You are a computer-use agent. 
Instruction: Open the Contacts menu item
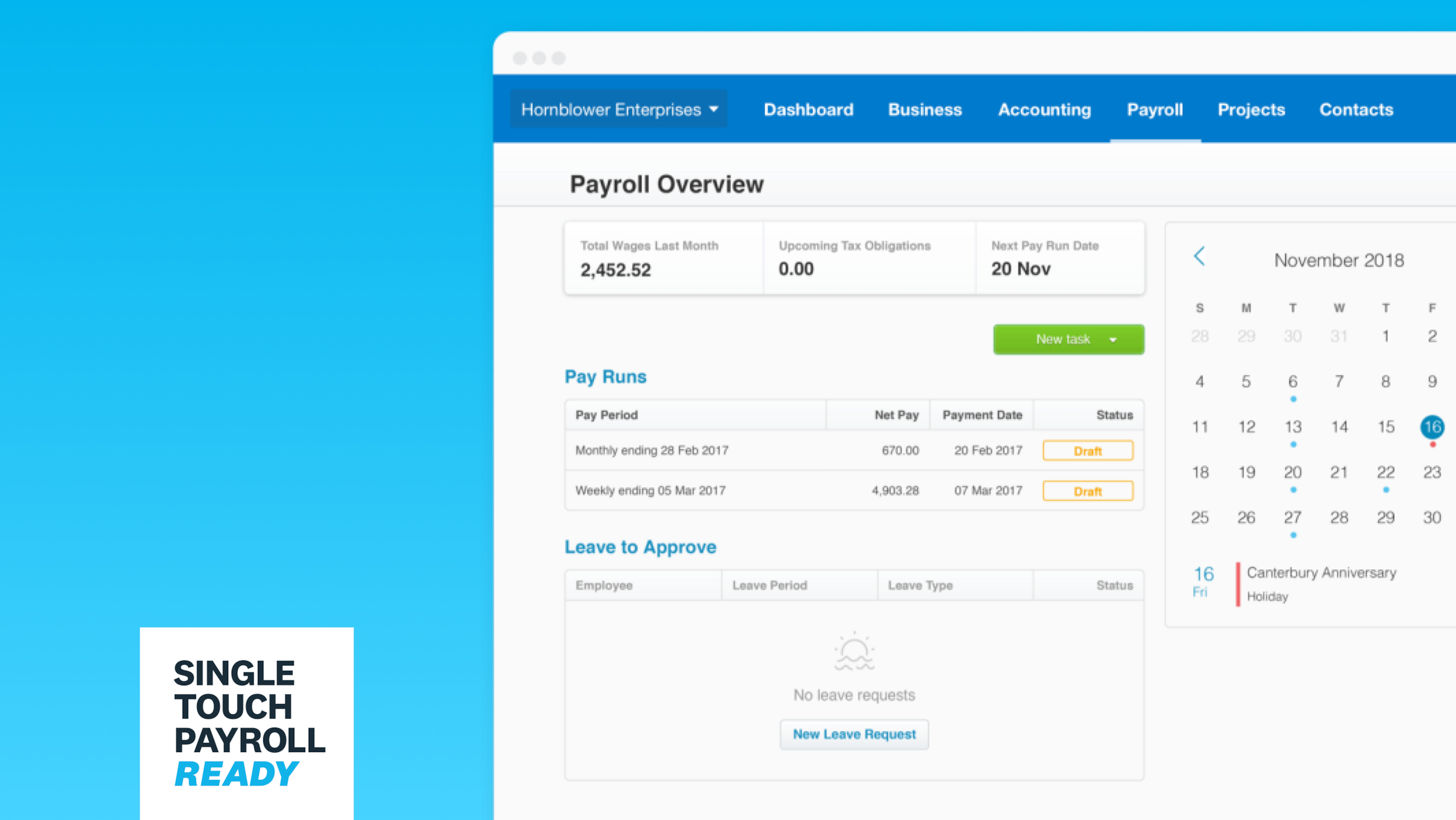coord(1356,110)
